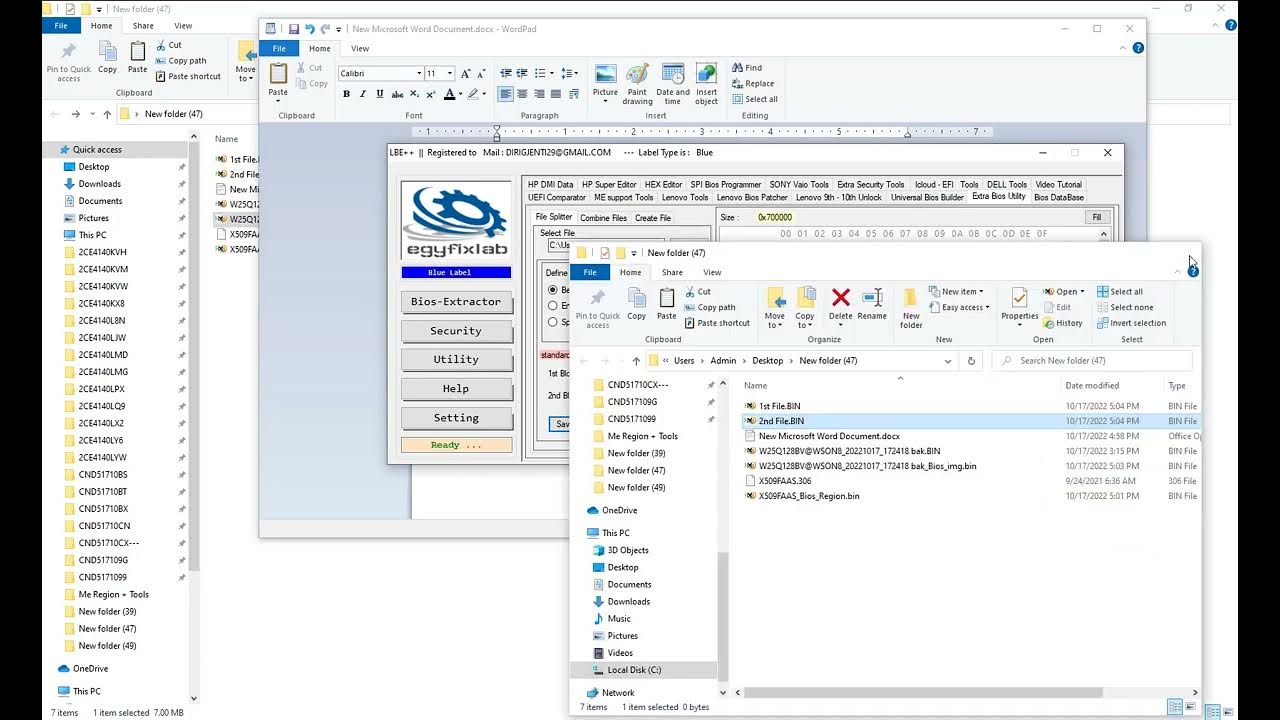1280x720 pixels.
Task: Click Security button in LBE++ sidebar
Action: tap(456, 331)
